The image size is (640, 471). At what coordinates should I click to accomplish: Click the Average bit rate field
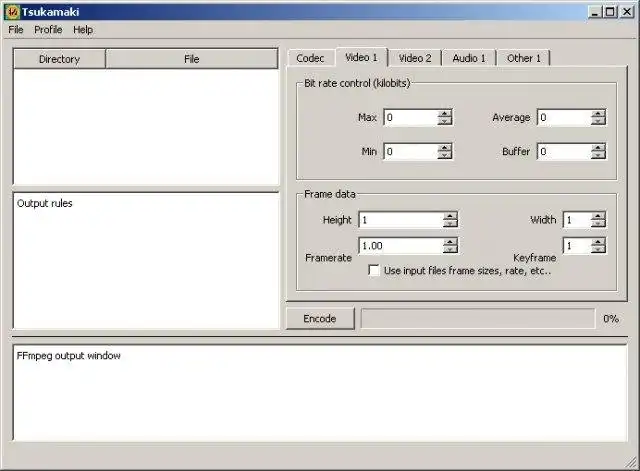564,118
